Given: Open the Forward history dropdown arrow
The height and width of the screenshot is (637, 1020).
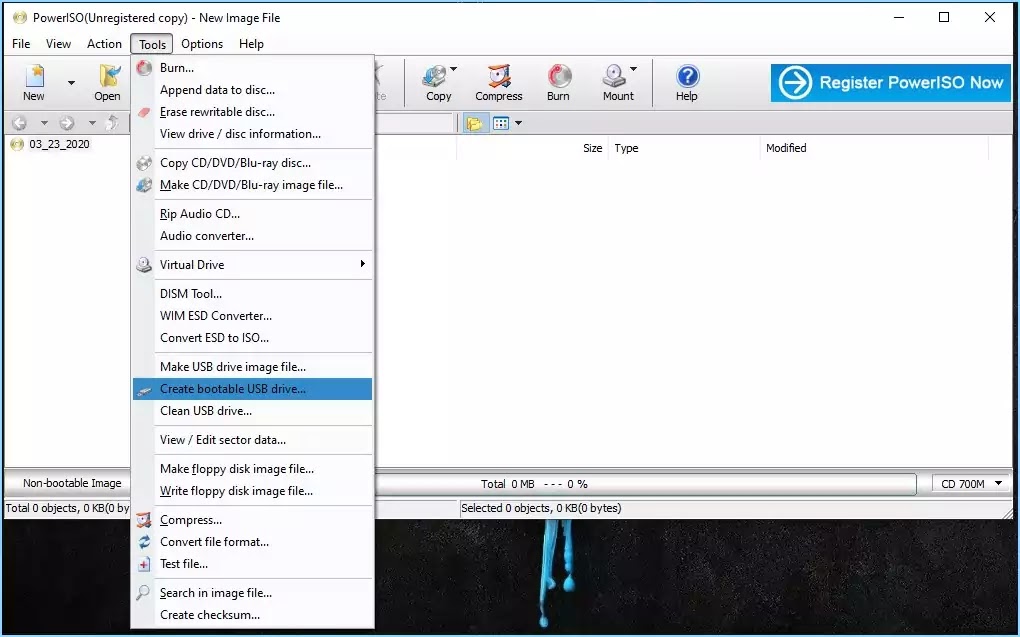Looking at the screenshot, I should point(92,122).
